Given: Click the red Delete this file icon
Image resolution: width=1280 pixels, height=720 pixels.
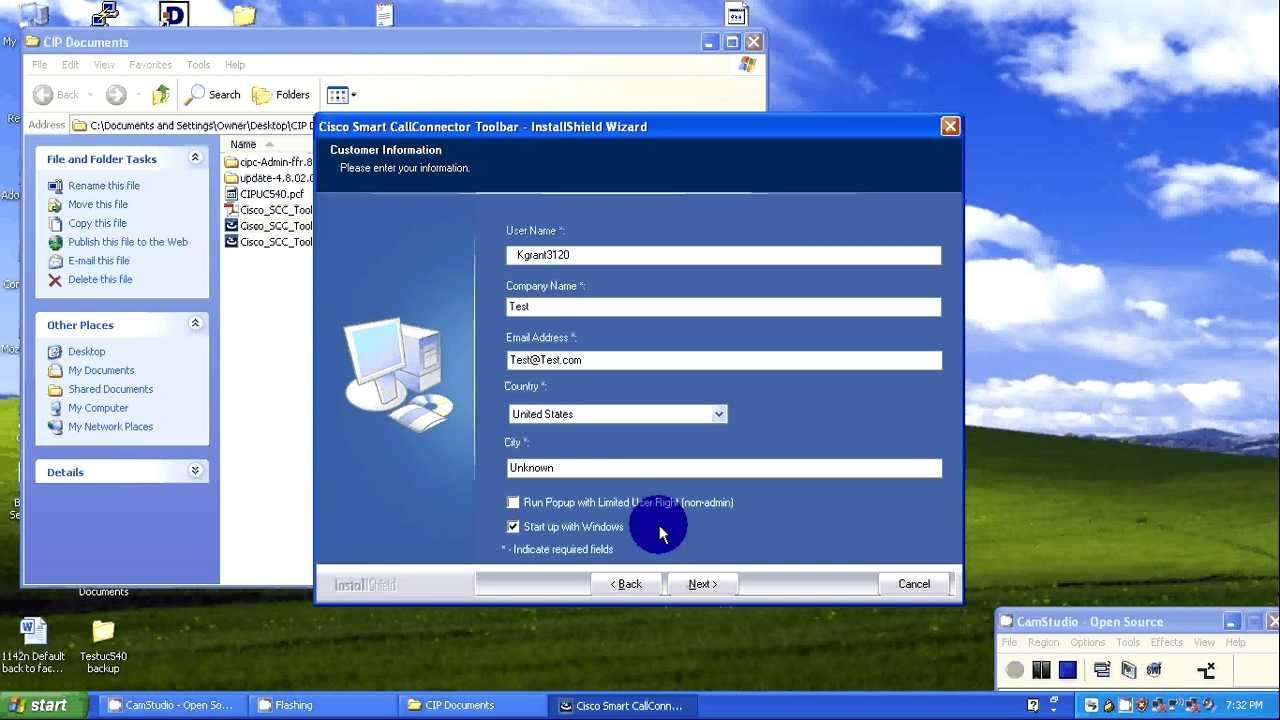Looking at the screenshot, I should 55,280.
